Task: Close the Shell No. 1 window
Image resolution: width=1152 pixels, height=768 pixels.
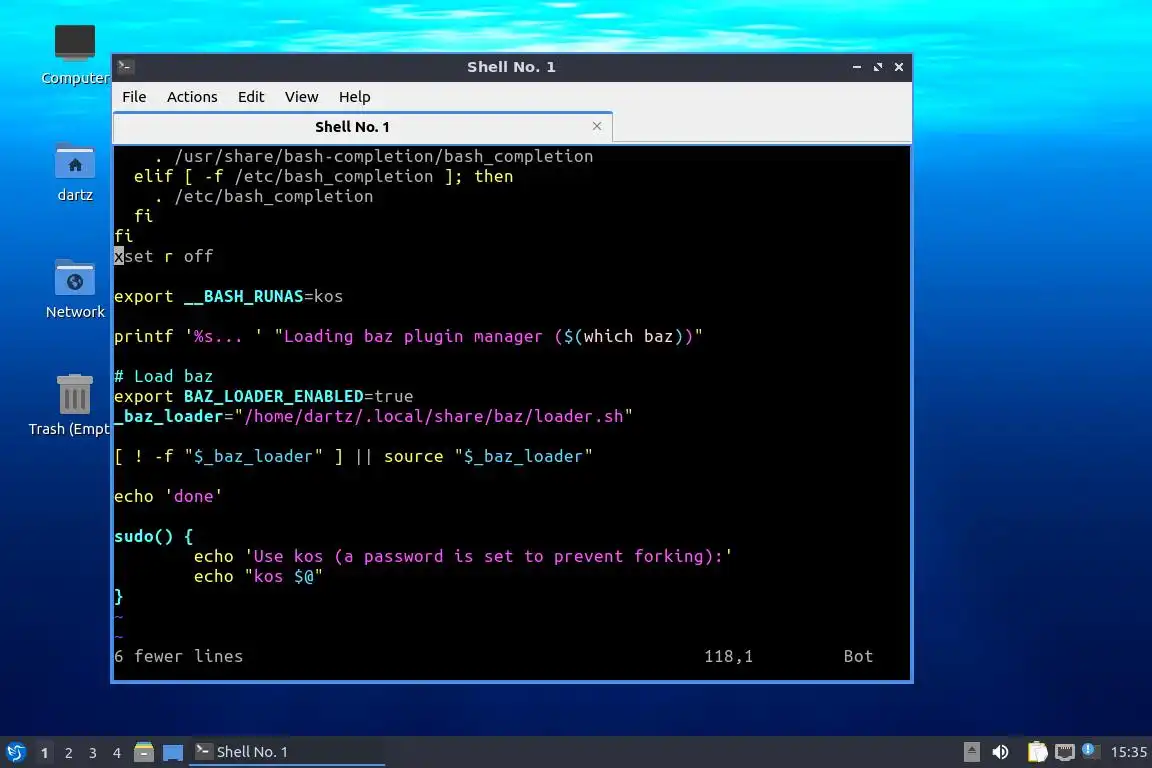Action: 899,67
